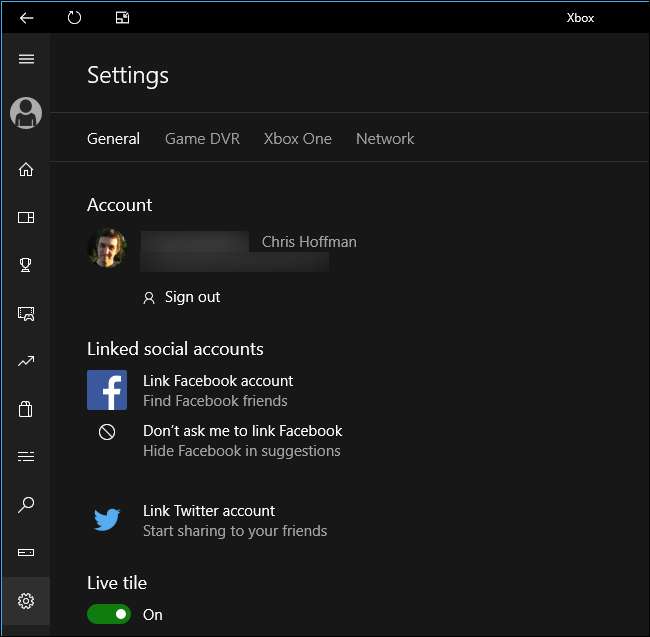Click the Settings gear in sidebar
The width and height of the screenshot is (650, 637).
[x=26, y=601]
